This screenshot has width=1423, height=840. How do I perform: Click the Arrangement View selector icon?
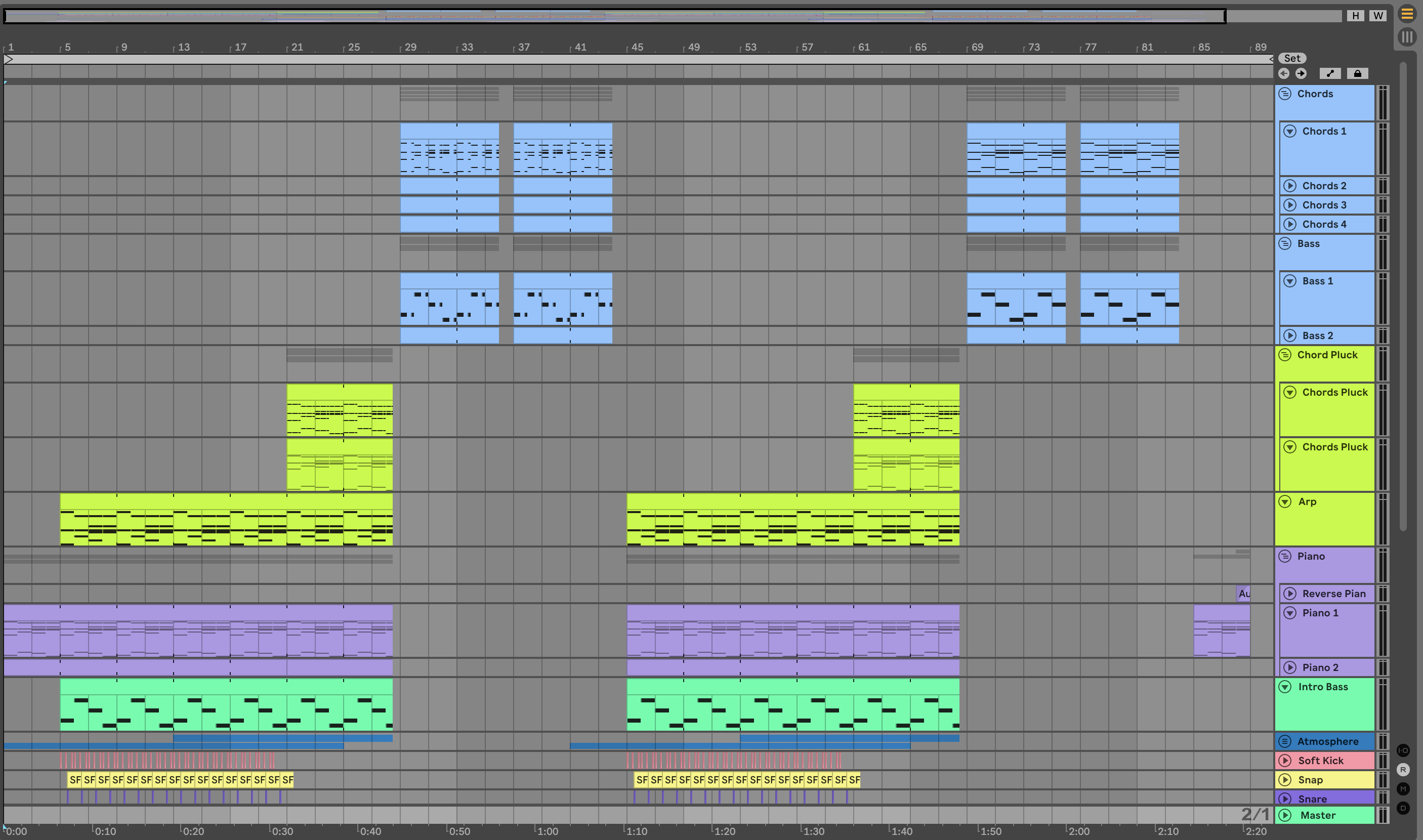point(1407,14)
